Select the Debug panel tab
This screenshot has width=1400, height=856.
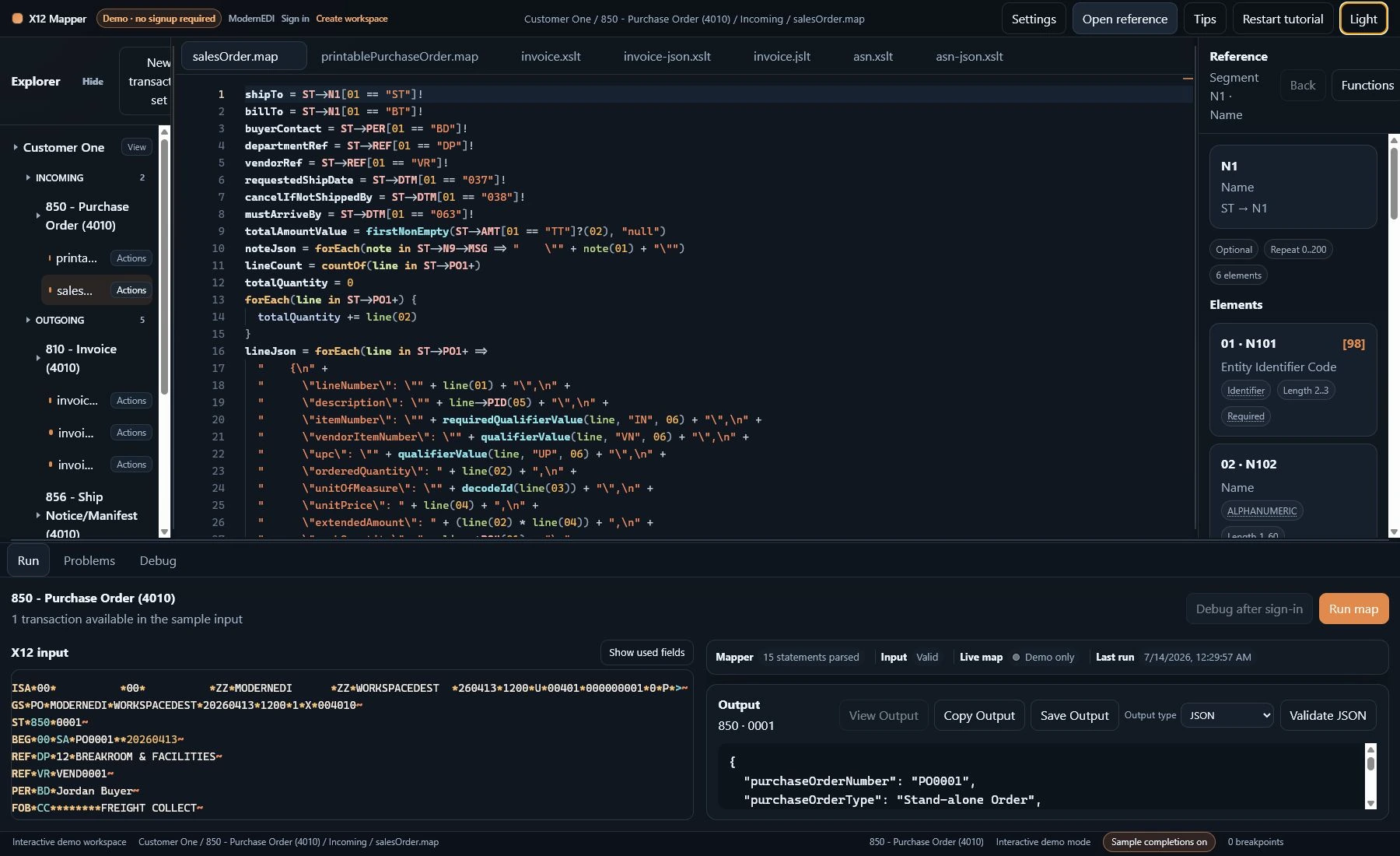tap(158, 560)
